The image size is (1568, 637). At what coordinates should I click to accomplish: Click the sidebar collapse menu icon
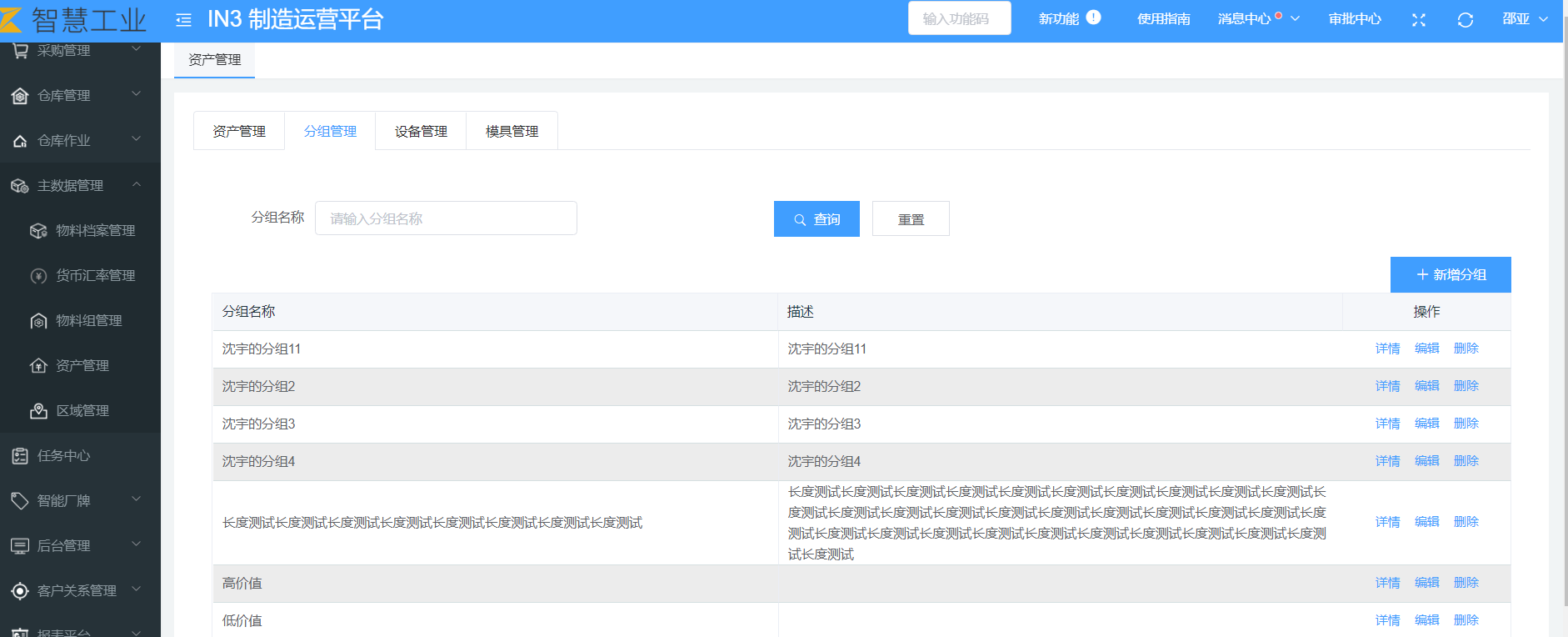point(184,20)
